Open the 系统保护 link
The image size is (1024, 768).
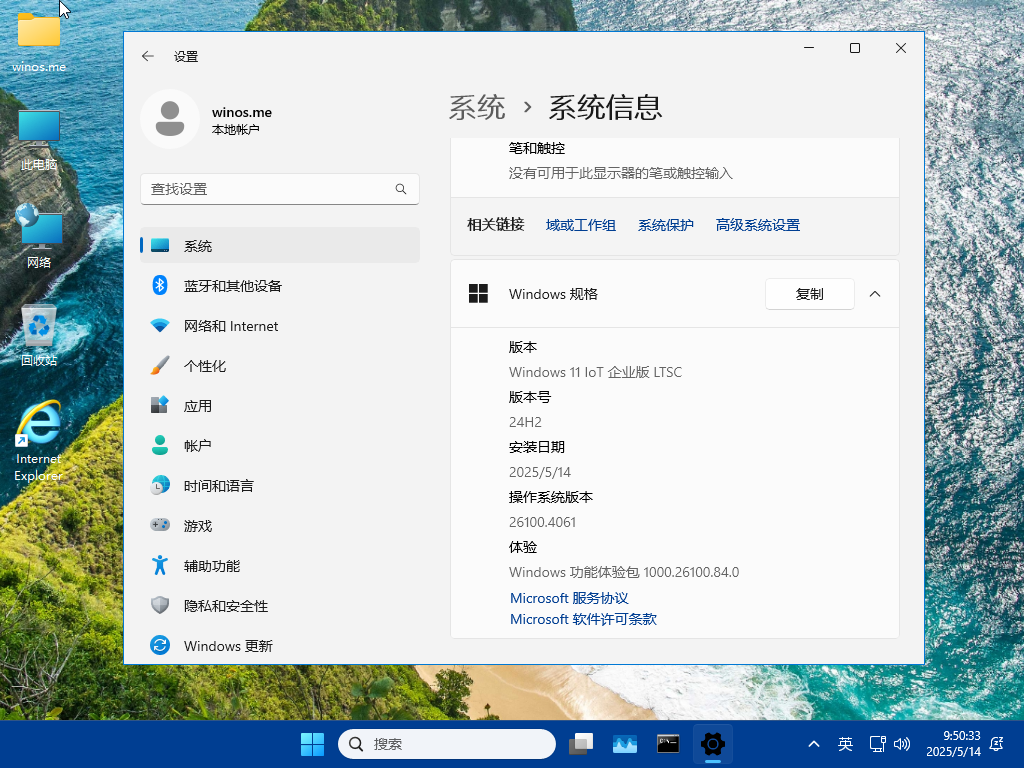click(x=665, y=225)
